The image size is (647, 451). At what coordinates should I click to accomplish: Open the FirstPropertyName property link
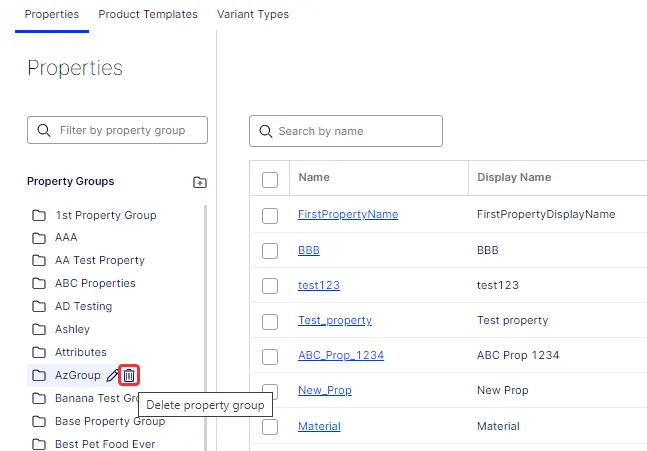click(348, 214)
